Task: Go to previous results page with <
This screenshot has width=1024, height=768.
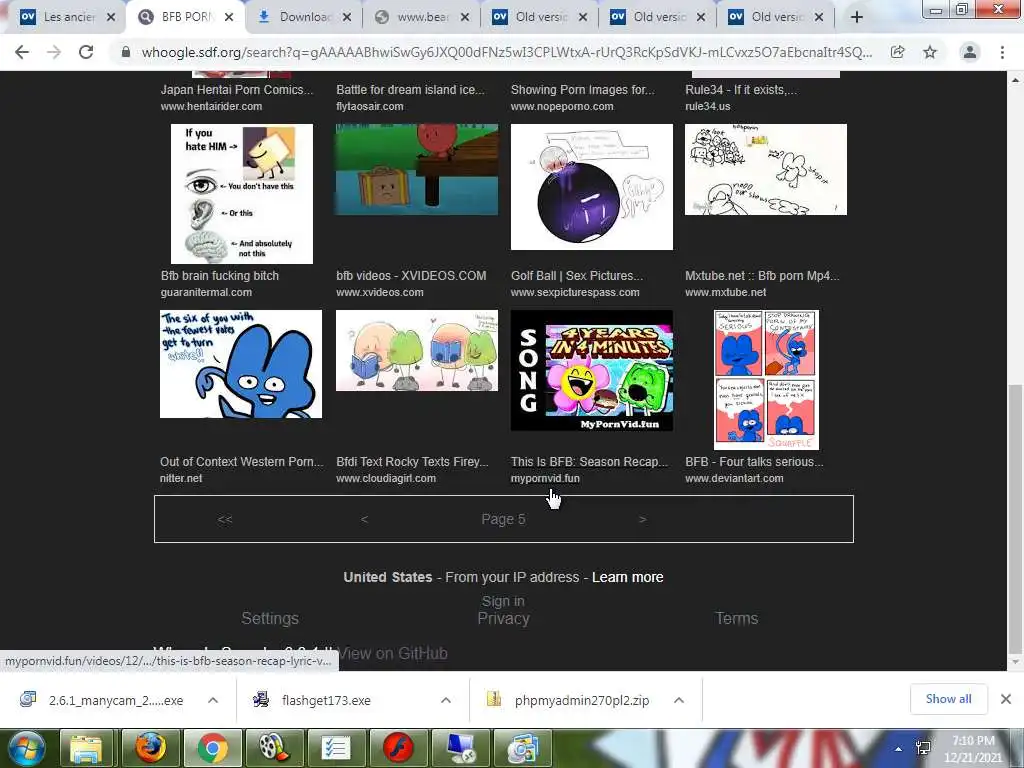Action: pyautogui.click(x=364, y=520)
